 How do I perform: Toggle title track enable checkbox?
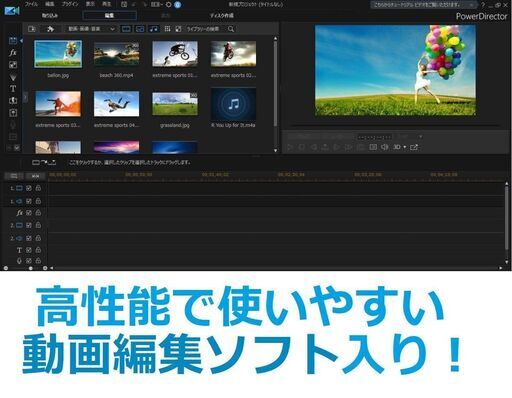pyautogui.click(x=29, y=250)
